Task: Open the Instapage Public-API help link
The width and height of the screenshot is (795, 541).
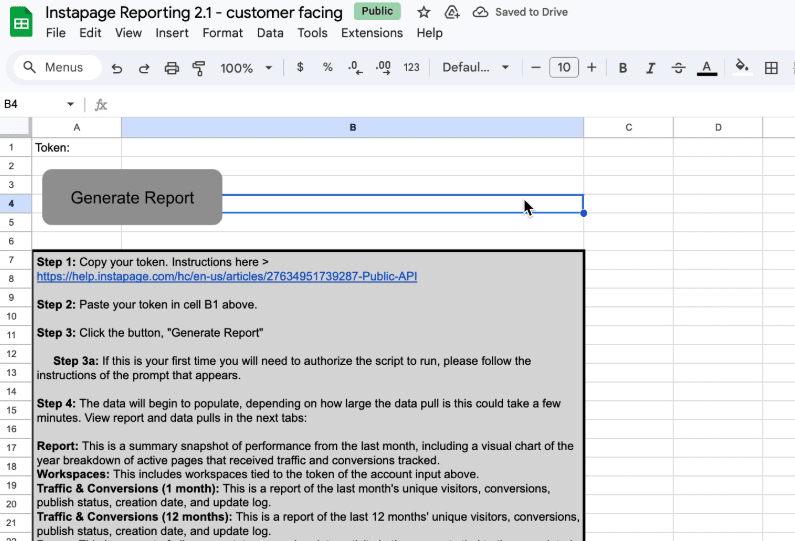Action: point(227,276)
